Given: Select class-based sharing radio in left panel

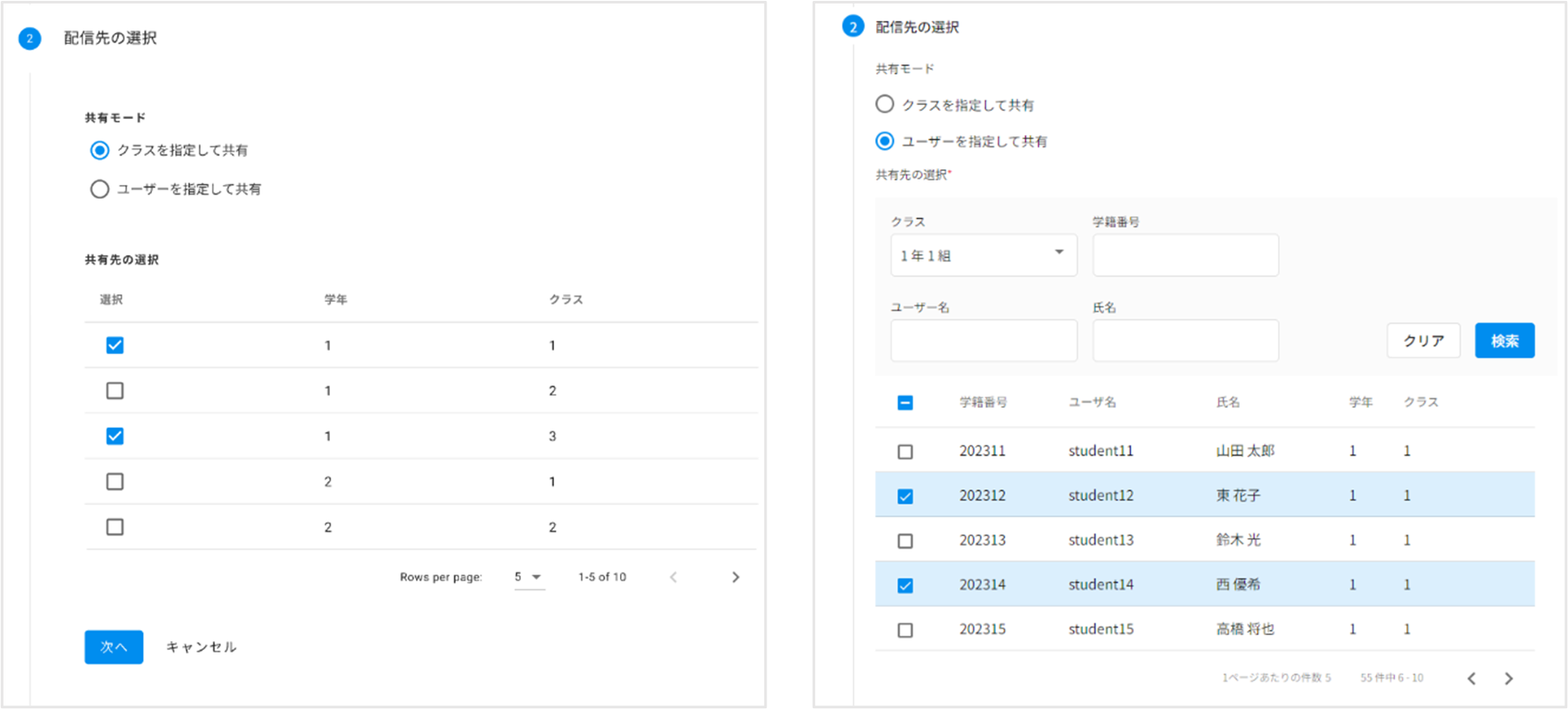Looking at the screenshot, I should pyautogui.click(x=100, y=150).
